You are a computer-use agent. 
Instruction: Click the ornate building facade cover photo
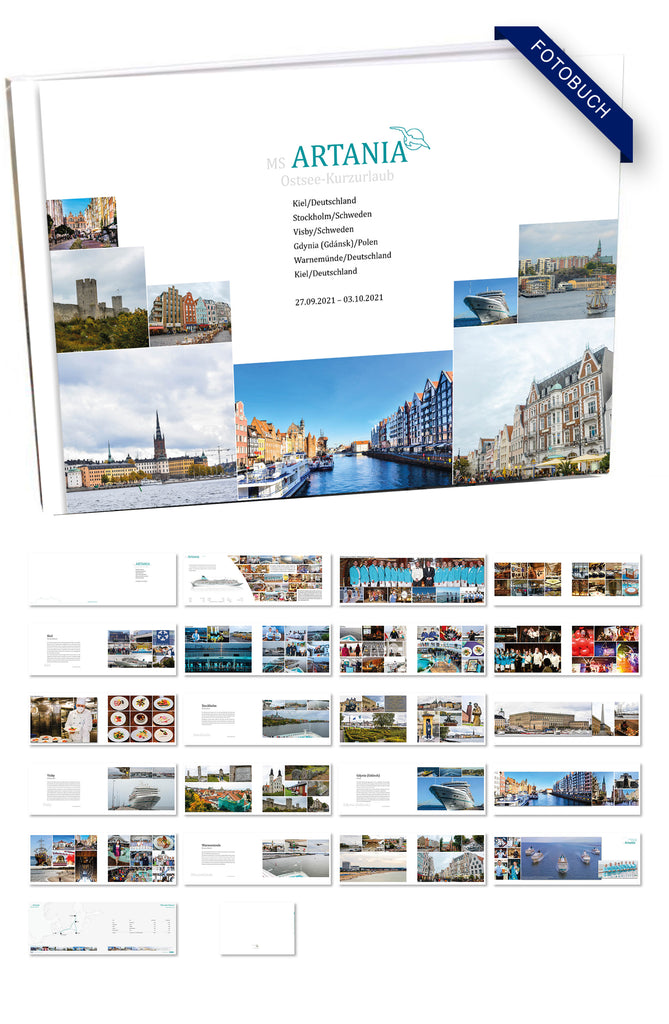click(x=533, y=401)
